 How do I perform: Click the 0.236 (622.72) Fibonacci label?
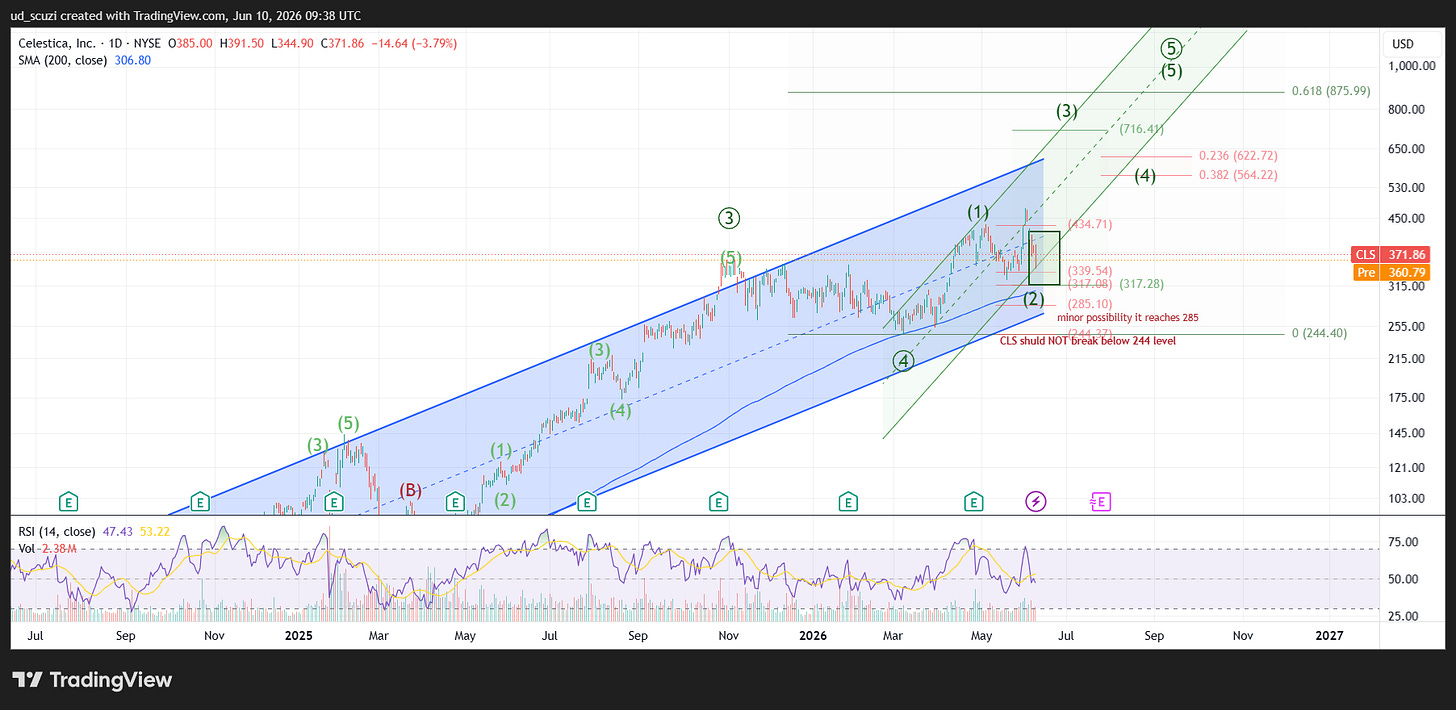(x=1238, y=156)
